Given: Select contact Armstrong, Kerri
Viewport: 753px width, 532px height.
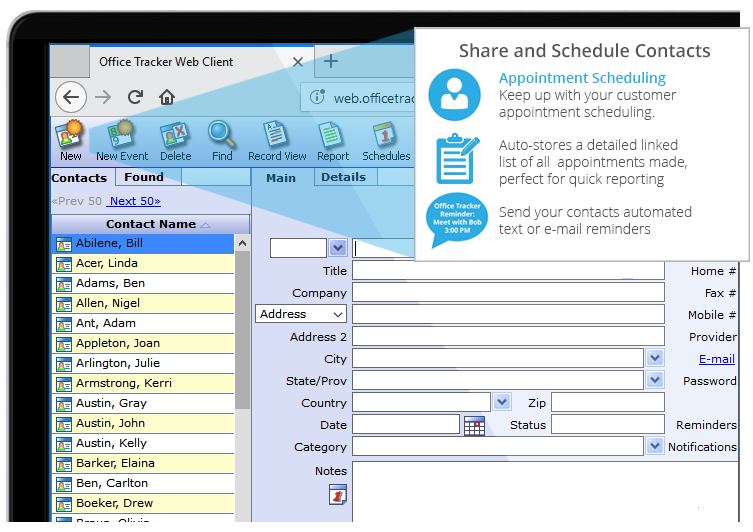Looking at the screenshot, I should coord(143,384).
